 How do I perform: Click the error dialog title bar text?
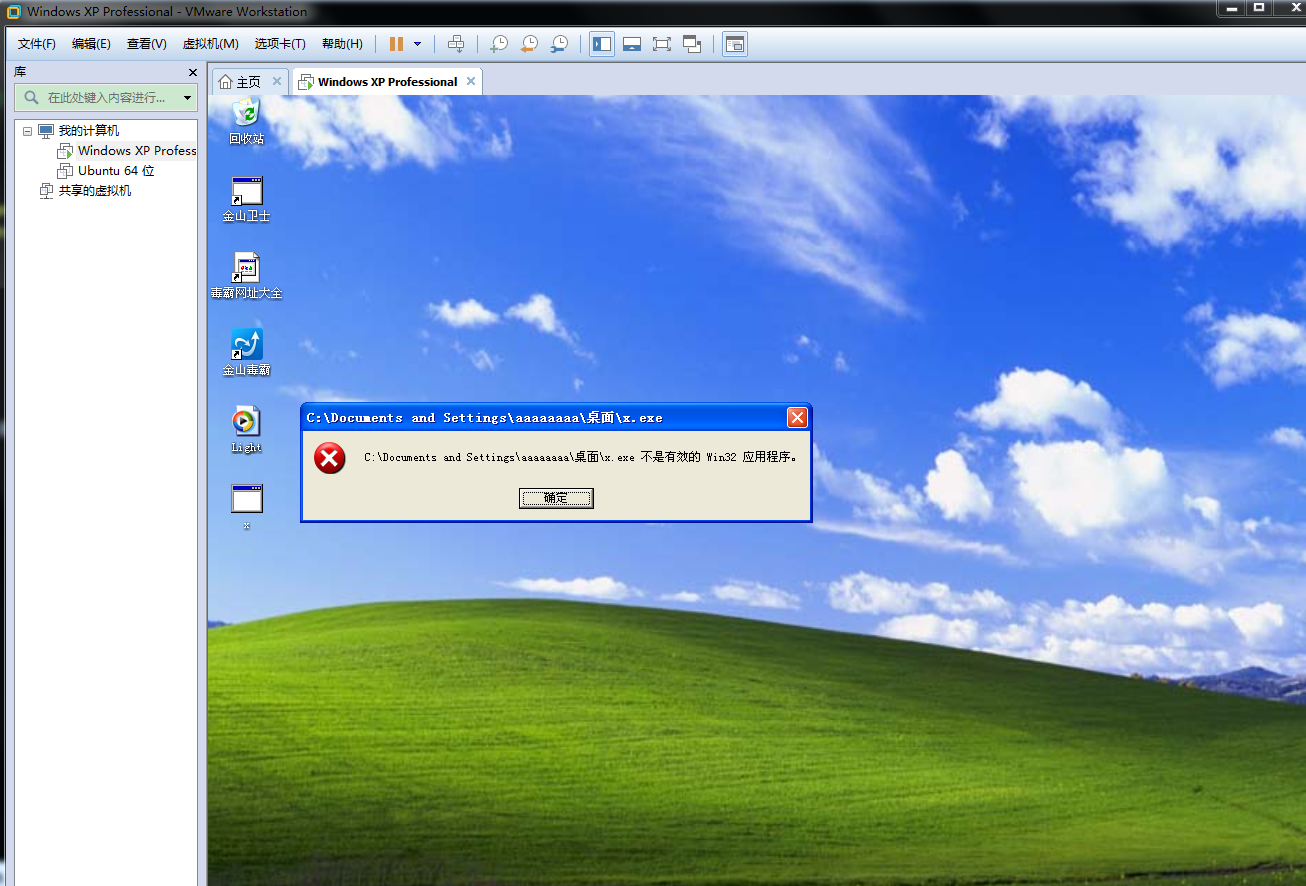[x=484, y=418]
